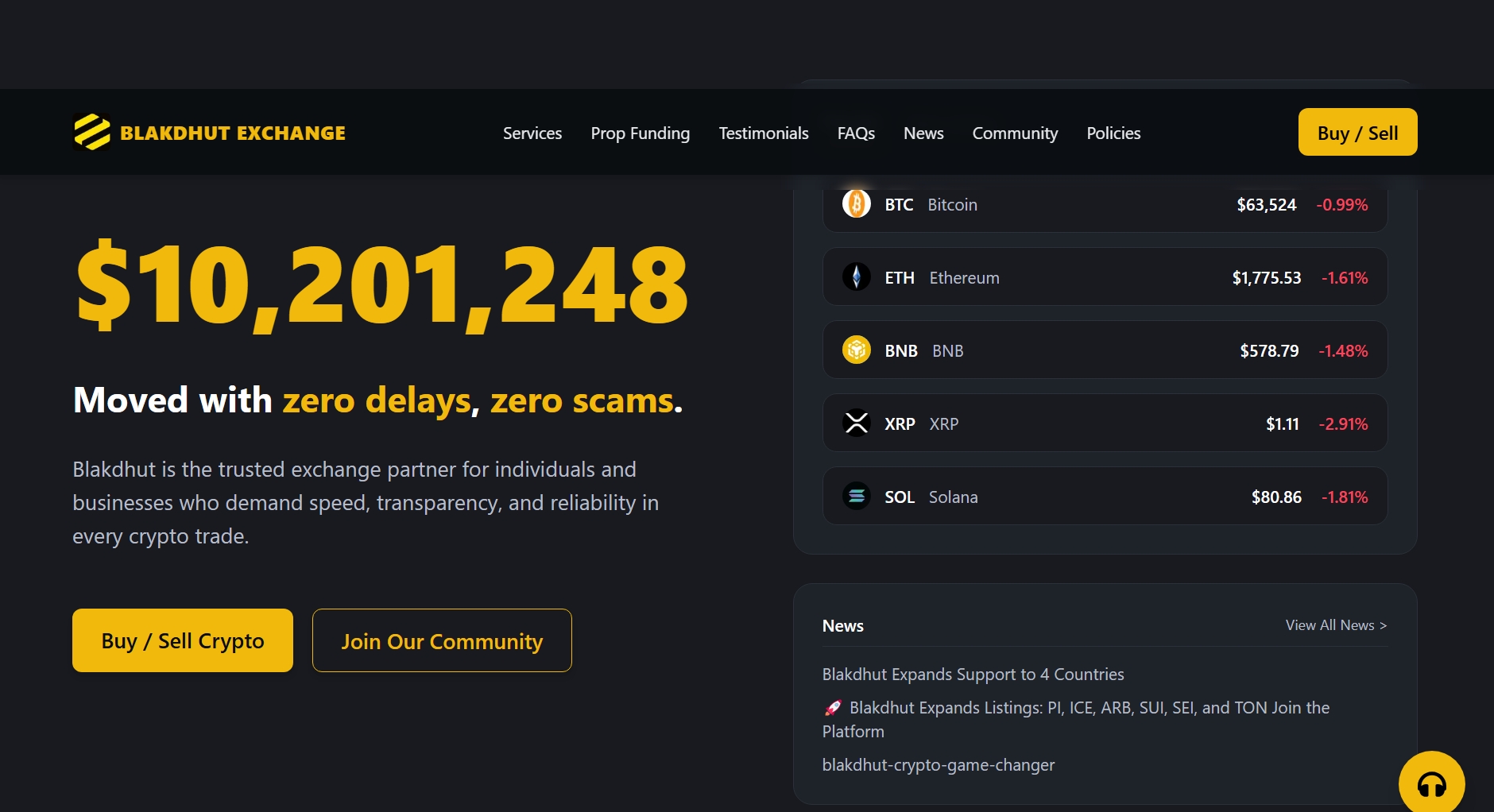Image resolution: width=1494 pixels, height=812 pixels.
Task: Click the -1.81% Solana change value
Action: point(1345,497)
